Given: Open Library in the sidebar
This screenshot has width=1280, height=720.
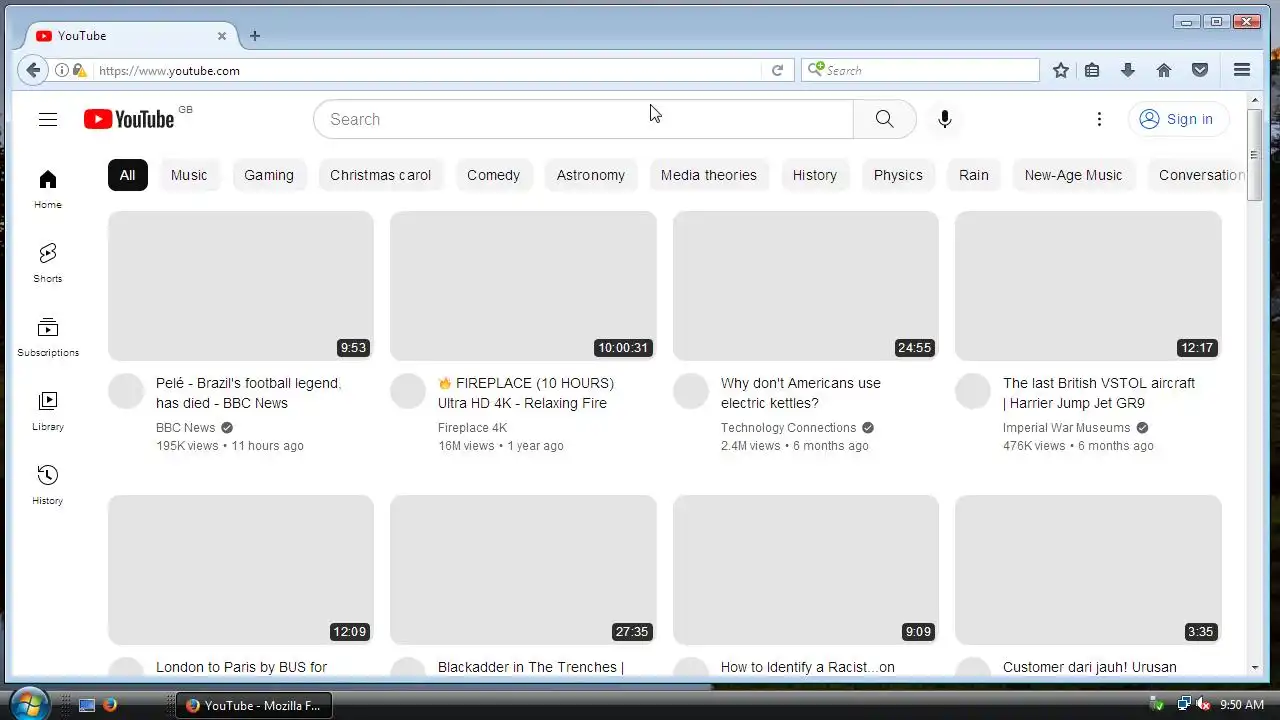Looking at the screenshot, I should 48,411.
